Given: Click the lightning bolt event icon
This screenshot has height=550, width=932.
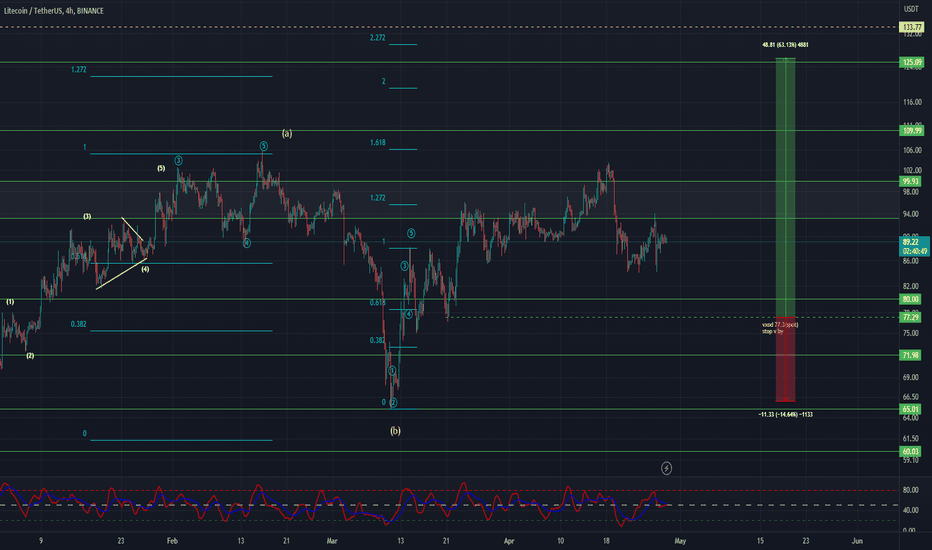Looking at the screenshot, I should [x=666, y=469].
